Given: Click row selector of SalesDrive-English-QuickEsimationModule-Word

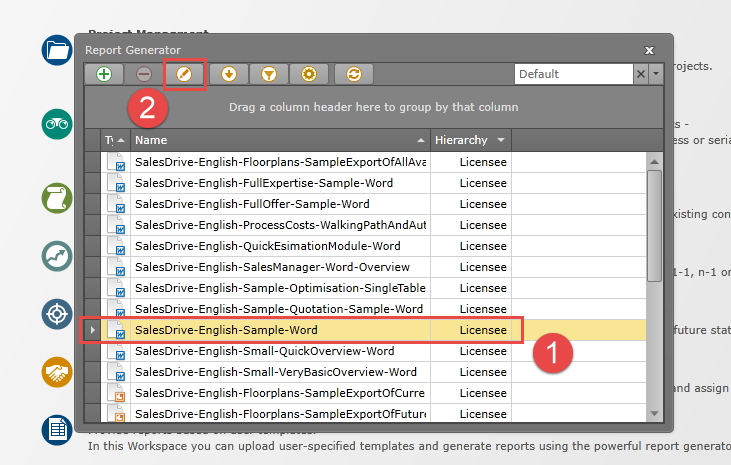Looking at the screenshot, I should (x=92, y=246).
